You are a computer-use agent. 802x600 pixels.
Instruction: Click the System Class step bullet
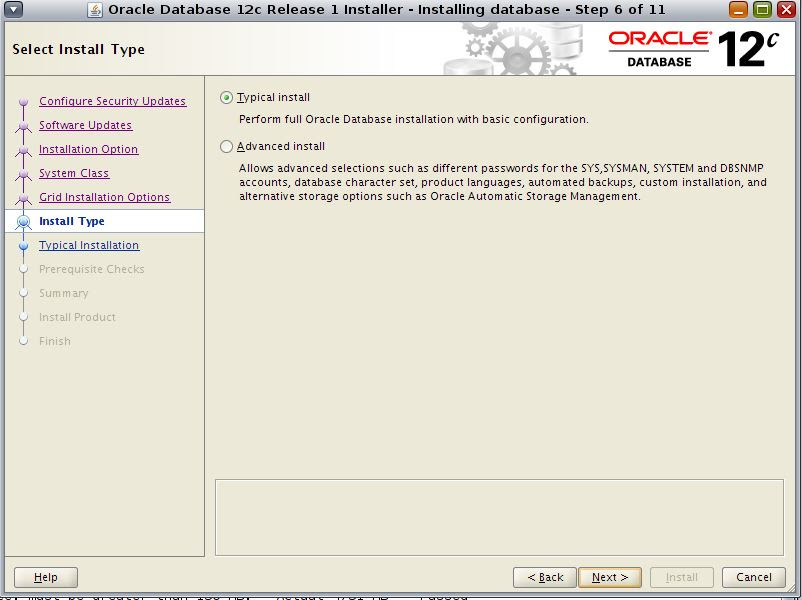(x=24, y=174)
